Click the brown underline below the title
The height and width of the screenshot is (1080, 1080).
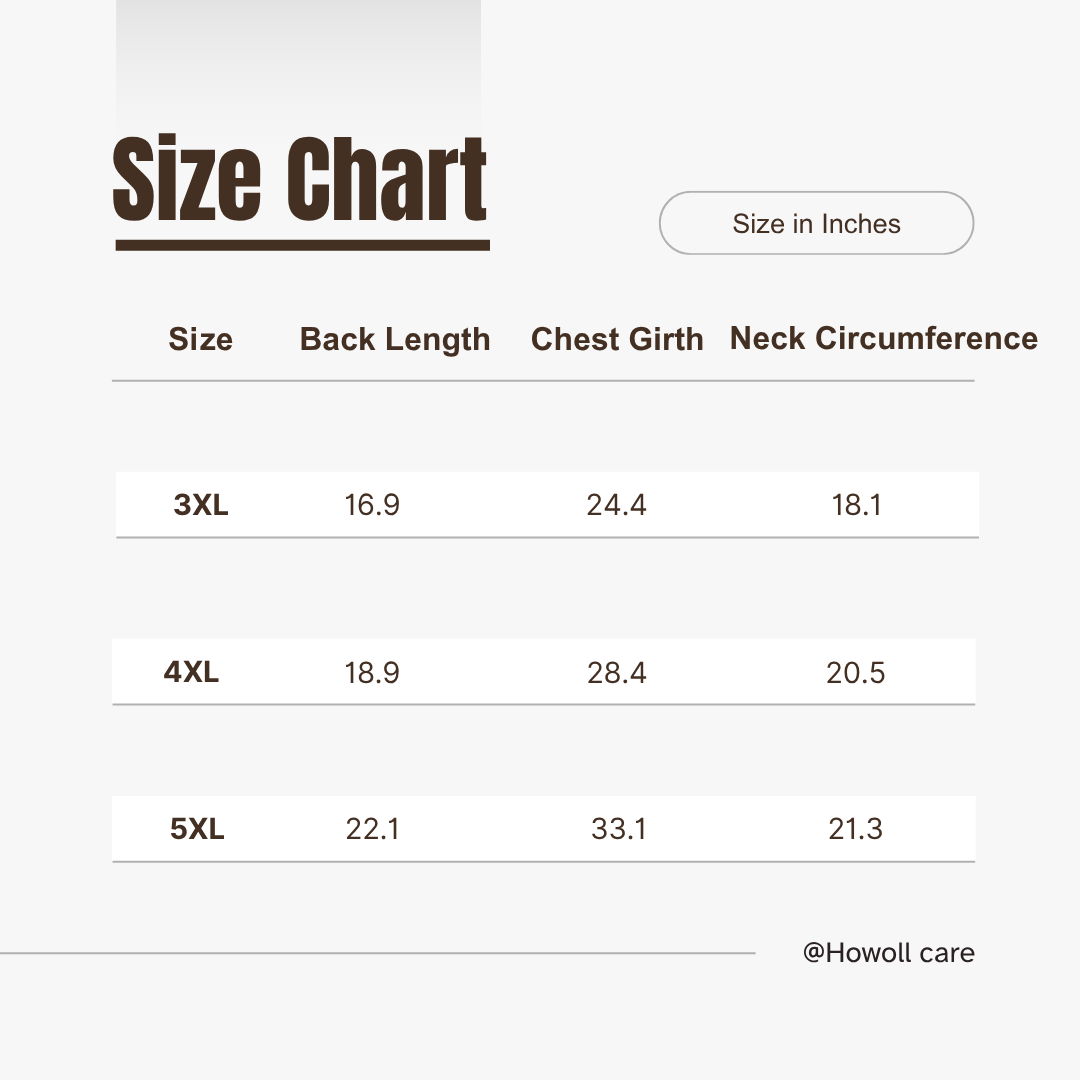[302, 245]
